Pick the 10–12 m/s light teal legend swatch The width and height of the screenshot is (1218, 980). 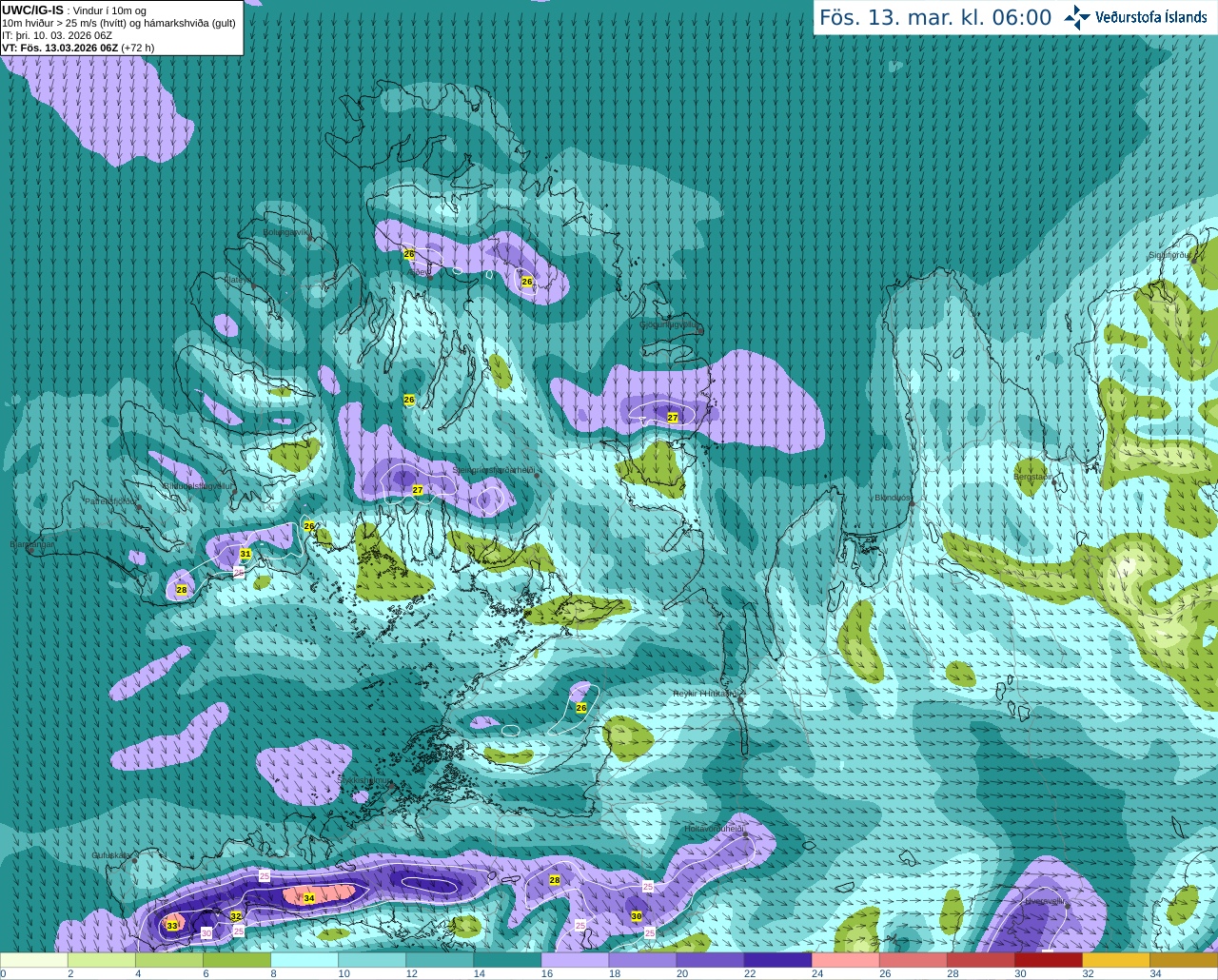coord(373,960)
